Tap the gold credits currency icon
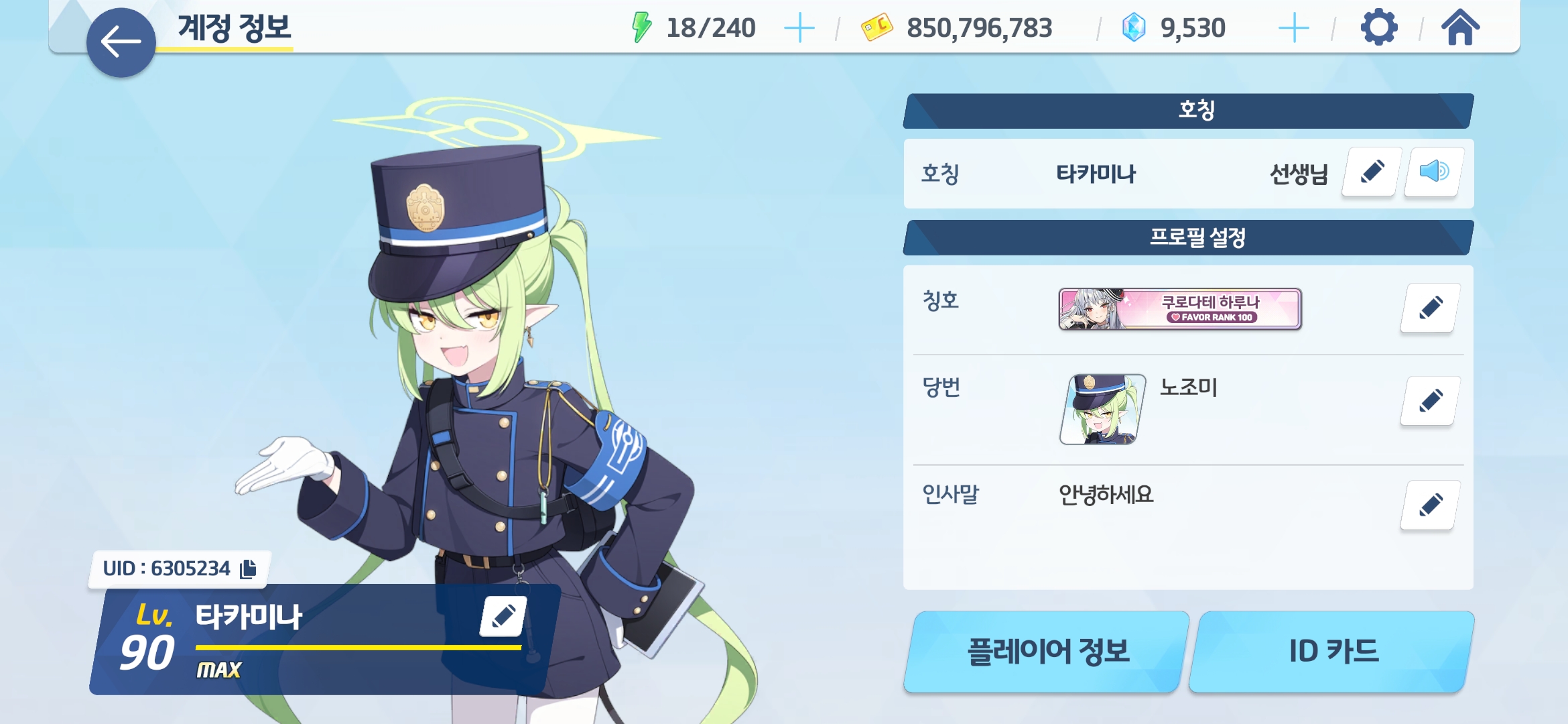1568x724 pixels. 876,27
